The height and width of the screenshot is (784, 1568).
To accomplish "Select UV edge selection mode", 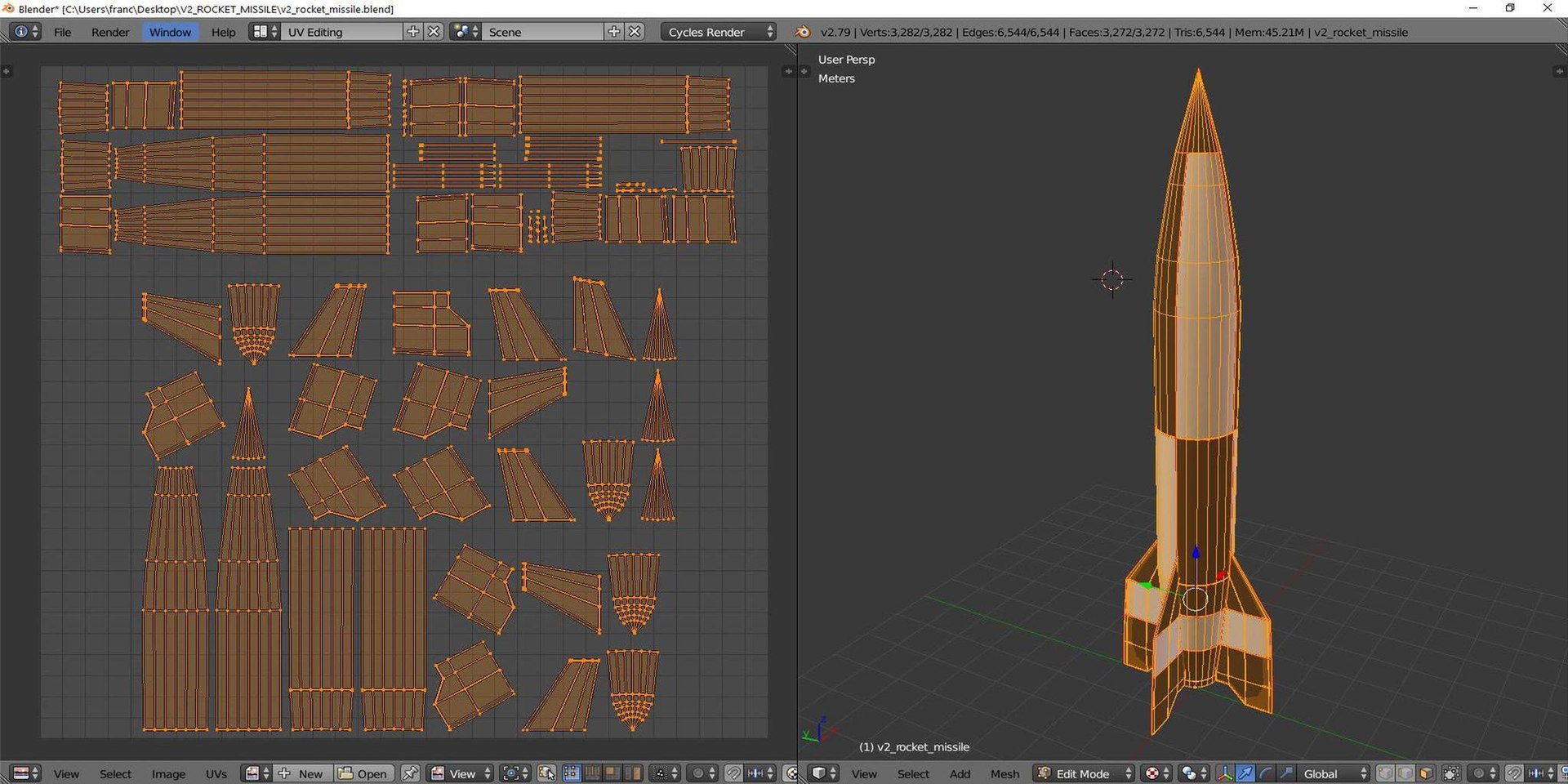I will [x=592, y=773].
